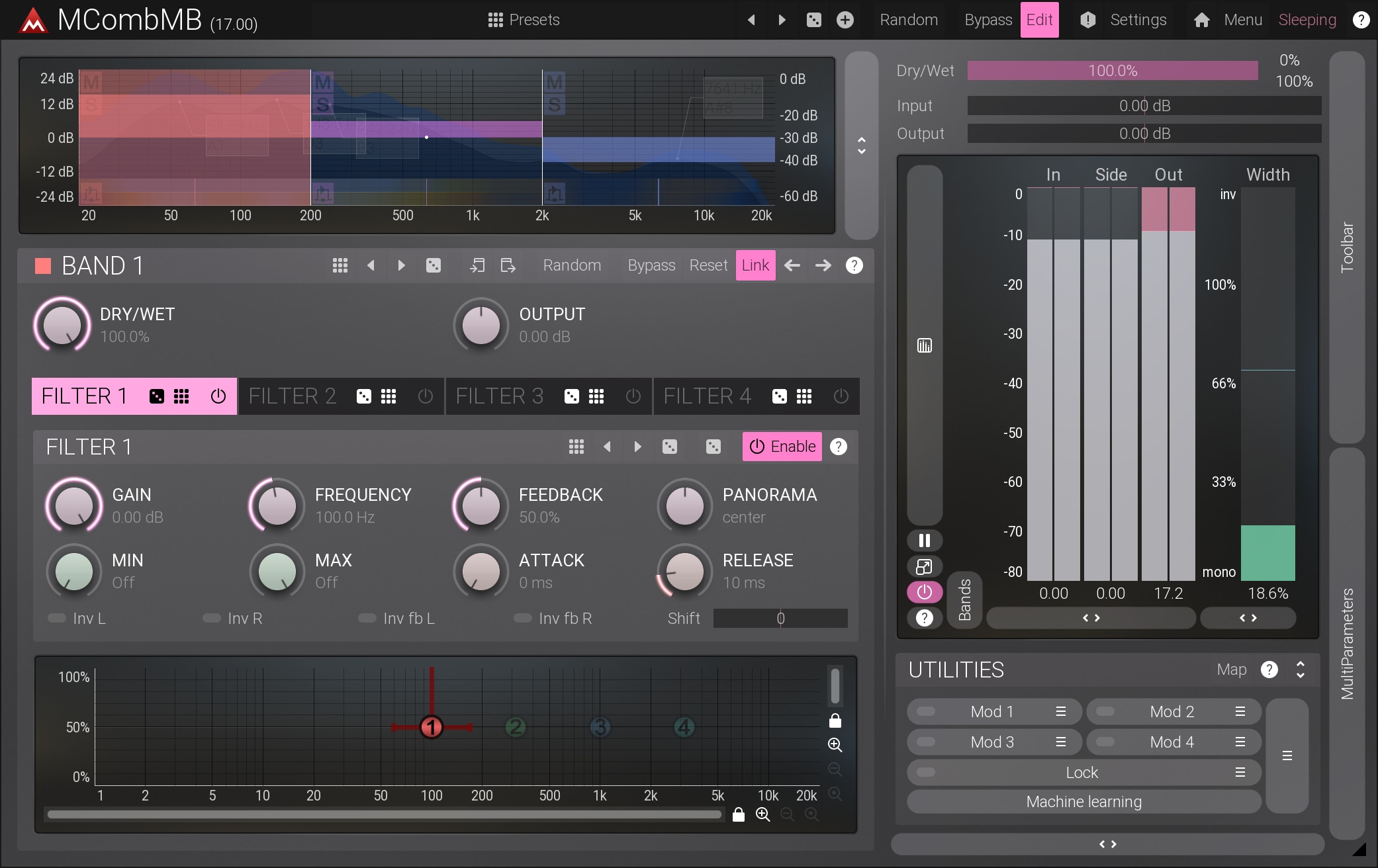This screenshot has height=868, width=1378.
Task: Open Filter 2 presets grid icon
Action: click(389, 396)
